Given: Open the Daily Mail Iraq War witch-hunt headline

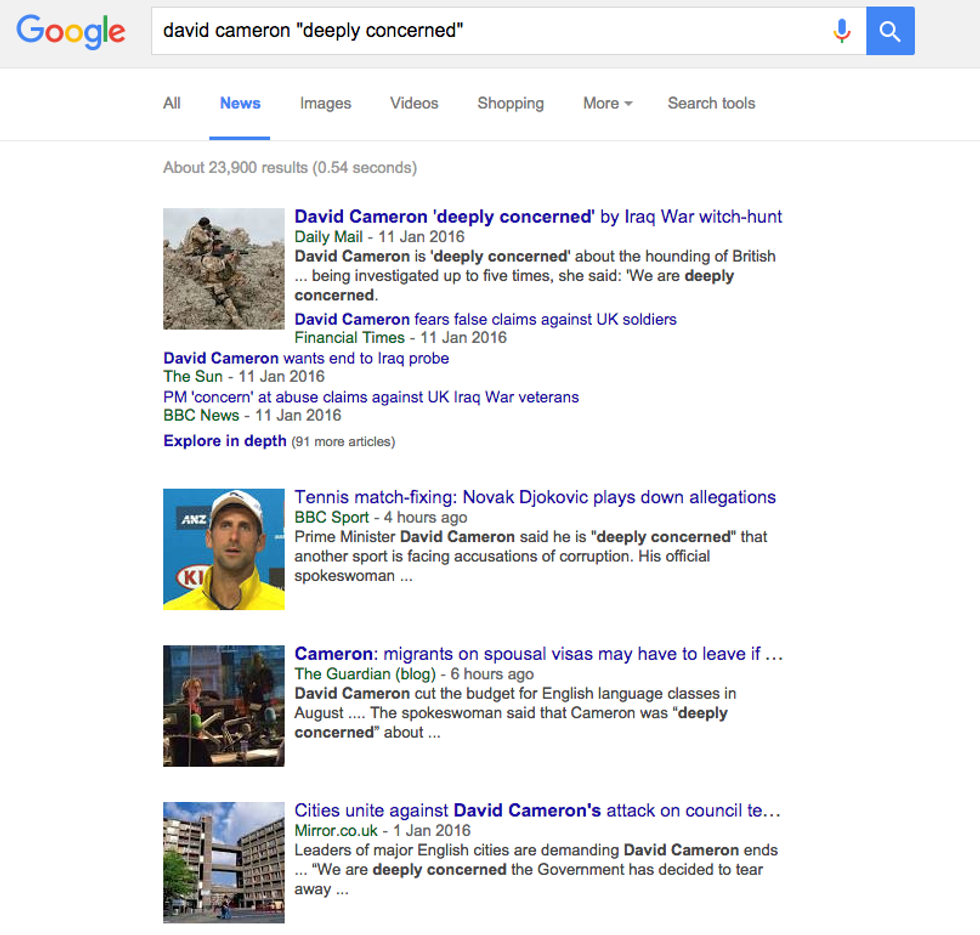Looking at the screenshot, I should pyautogui.click(x=538, y=217).
